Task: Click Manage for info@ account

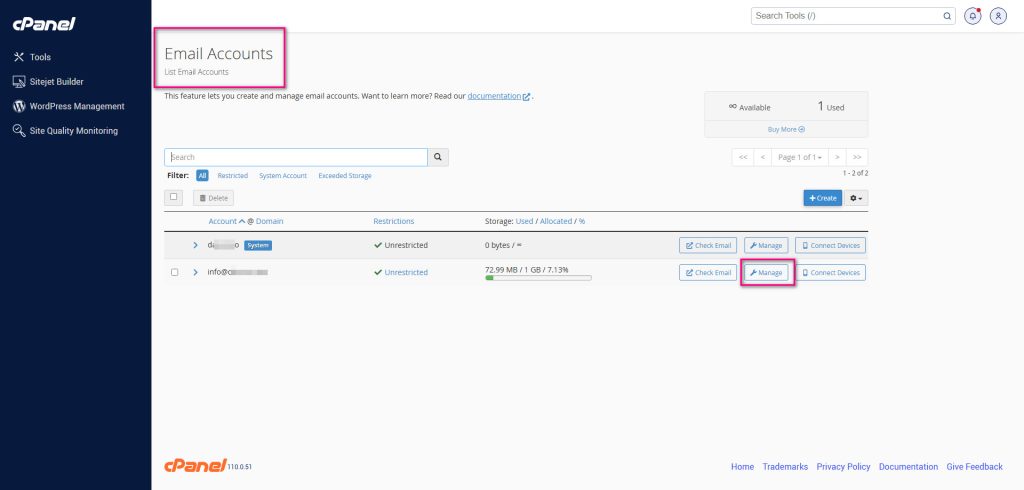Action: point(766,272)
